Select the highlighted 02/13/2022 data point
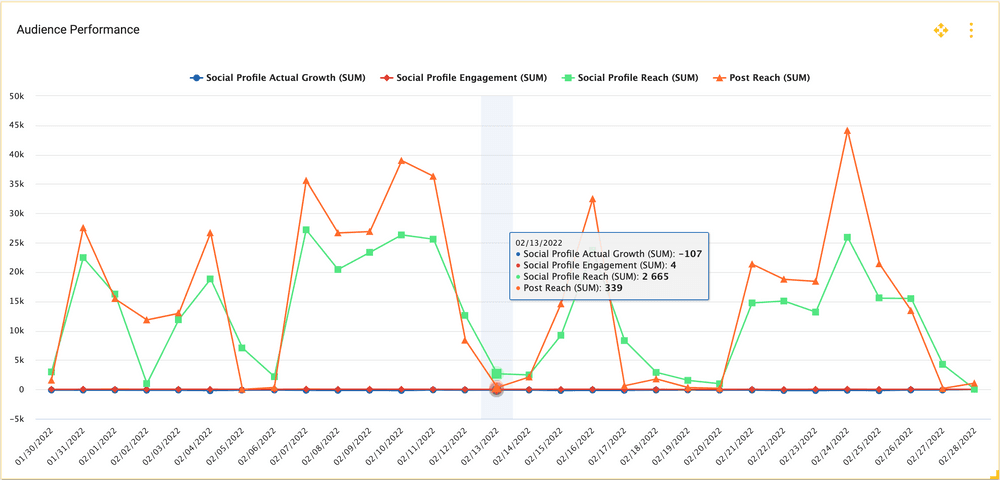Screen dimensions: 1000x480 497,388
